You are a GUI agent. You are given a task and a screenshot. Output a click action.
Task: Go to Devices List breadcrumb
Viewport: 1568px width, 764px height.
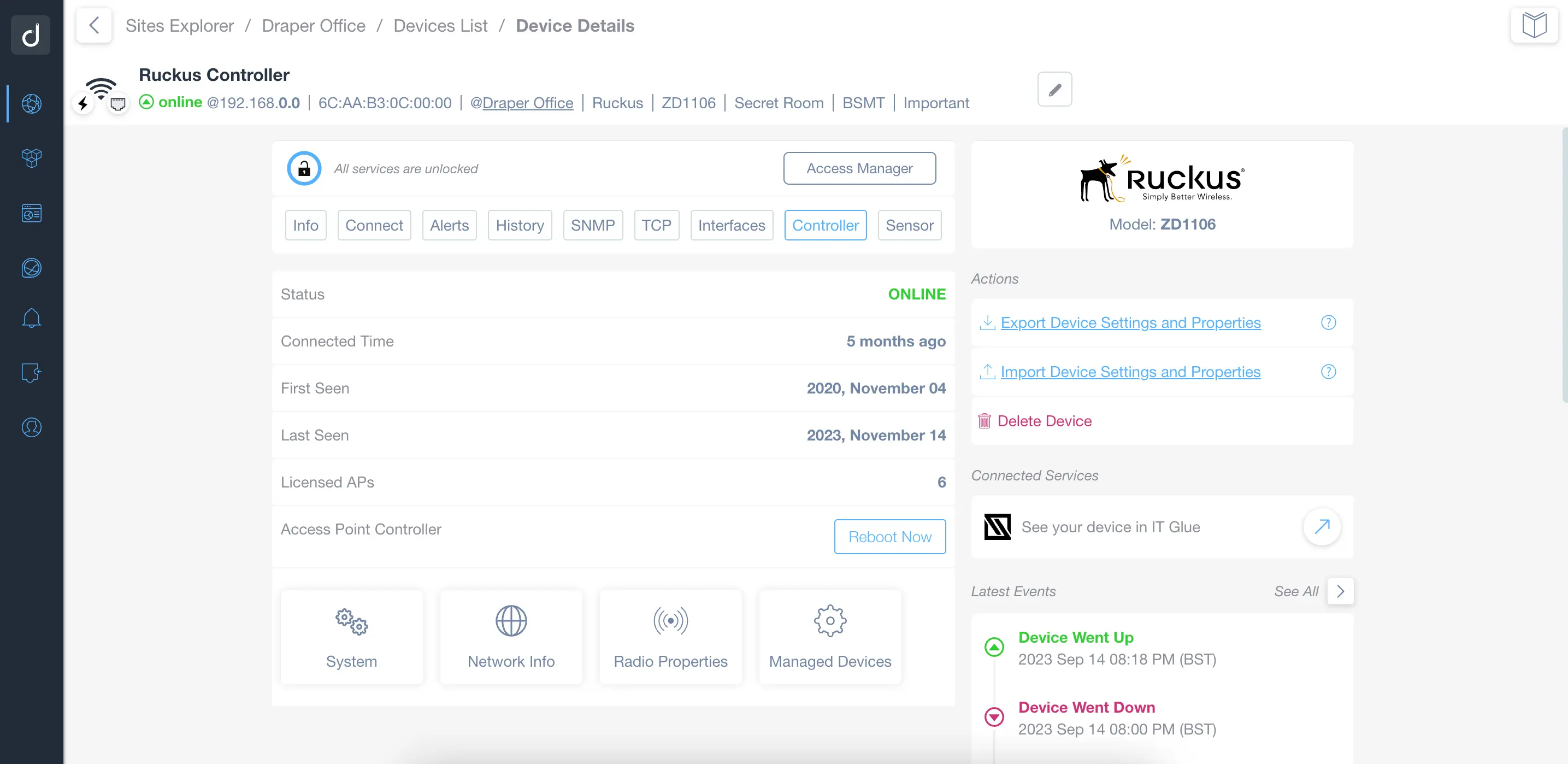(440, 26)
